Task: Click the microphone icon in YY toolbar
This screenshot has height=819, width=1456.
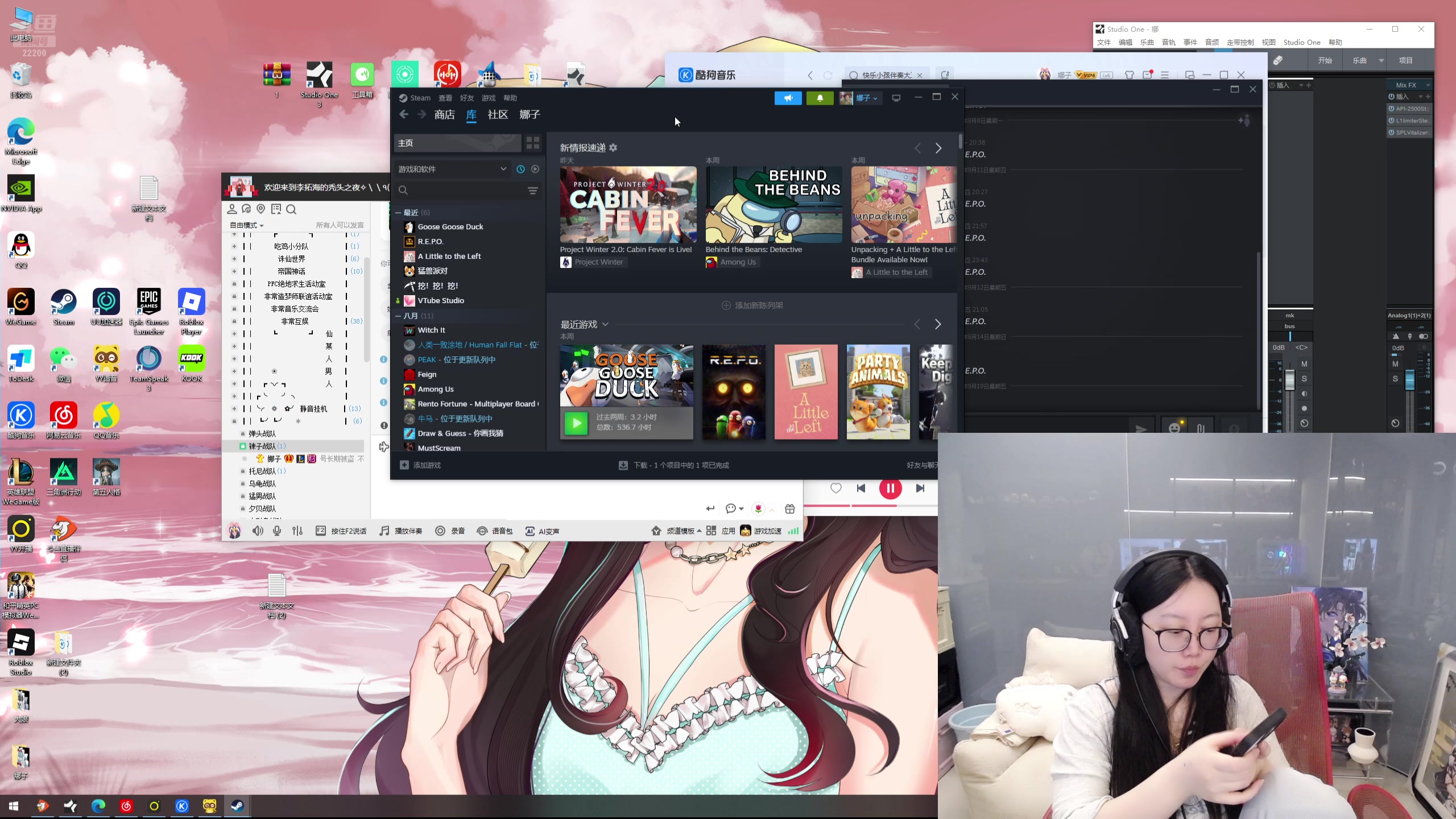Action: [277, 531]
